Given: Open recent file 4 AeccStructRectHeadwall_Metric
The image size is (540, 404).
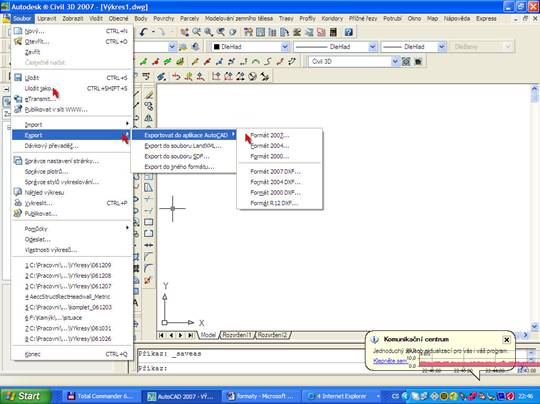Looking at the screenshot, I should [72, 297].
